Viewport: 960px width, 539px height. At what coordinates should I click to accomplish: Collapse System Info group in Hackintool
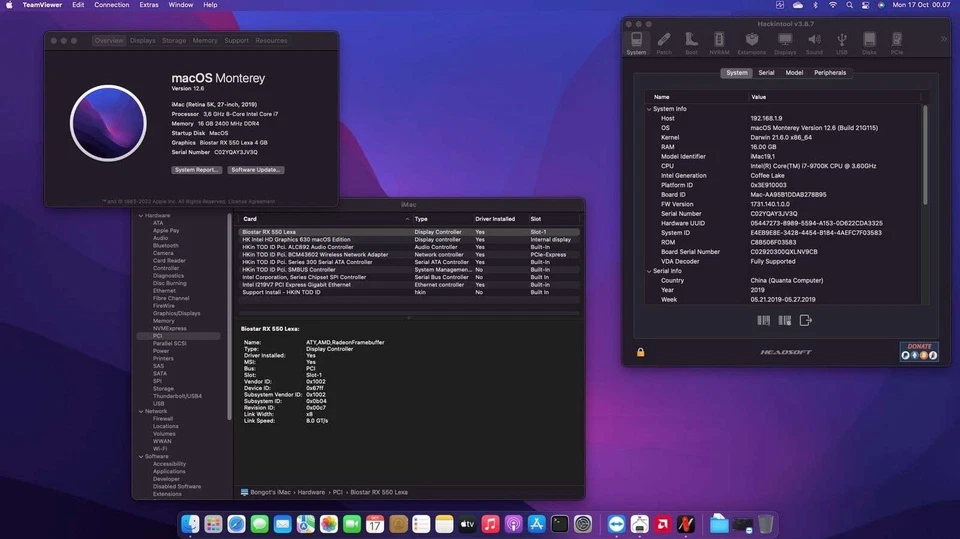[x=649, y=109]
